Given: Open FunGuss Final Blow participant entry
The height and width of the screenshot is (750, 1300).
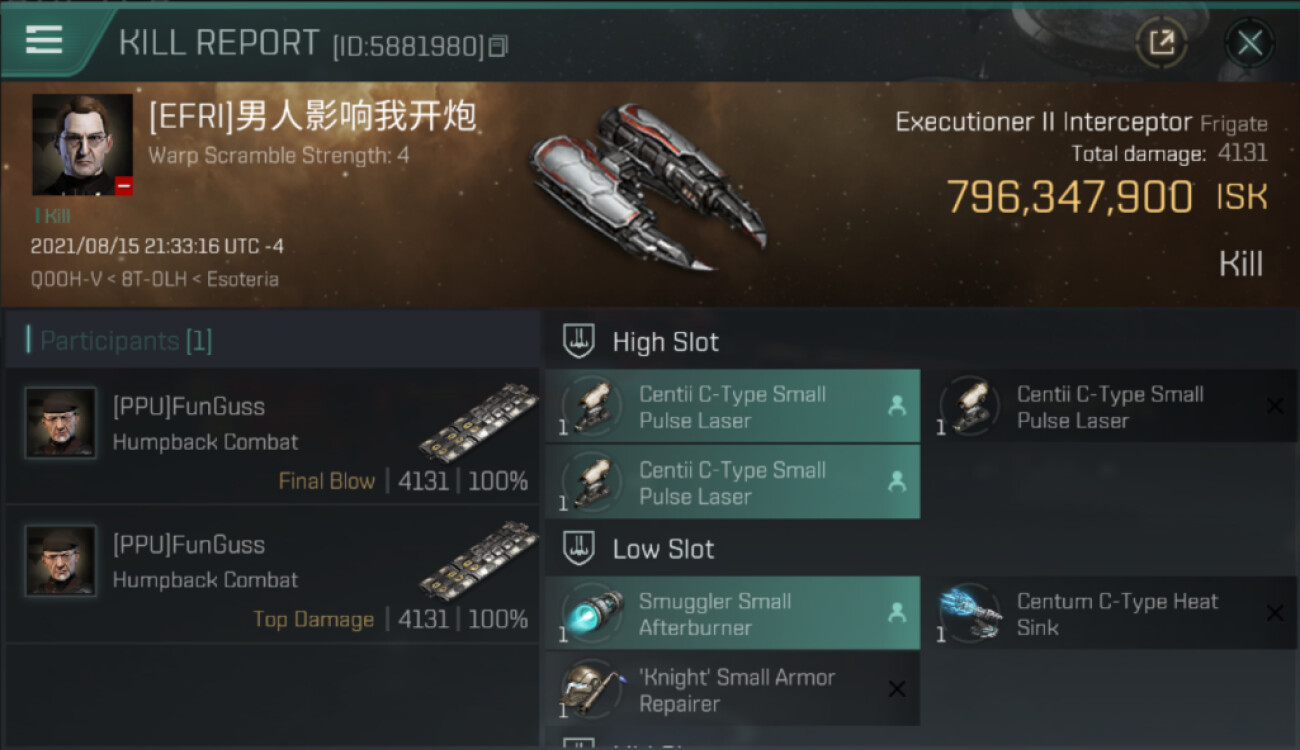Looking at the screenshot, I should click(272, 438).
